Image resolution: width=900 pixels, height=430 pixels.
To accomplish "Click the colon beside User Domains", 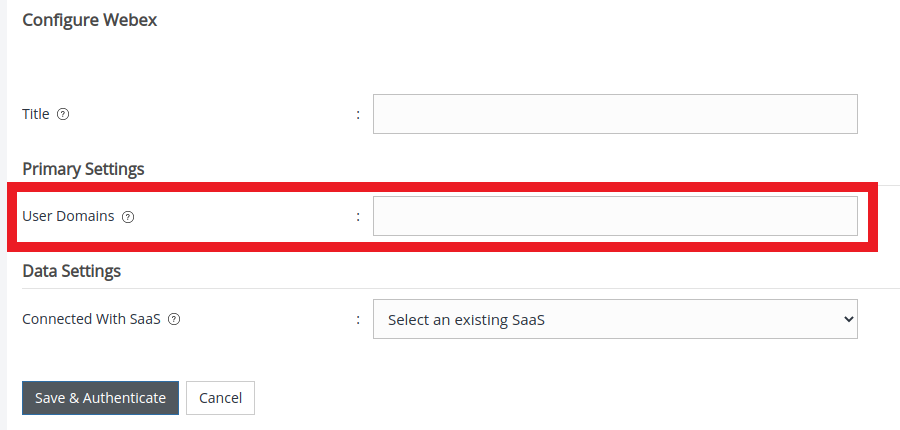I will tap(358, 217).
